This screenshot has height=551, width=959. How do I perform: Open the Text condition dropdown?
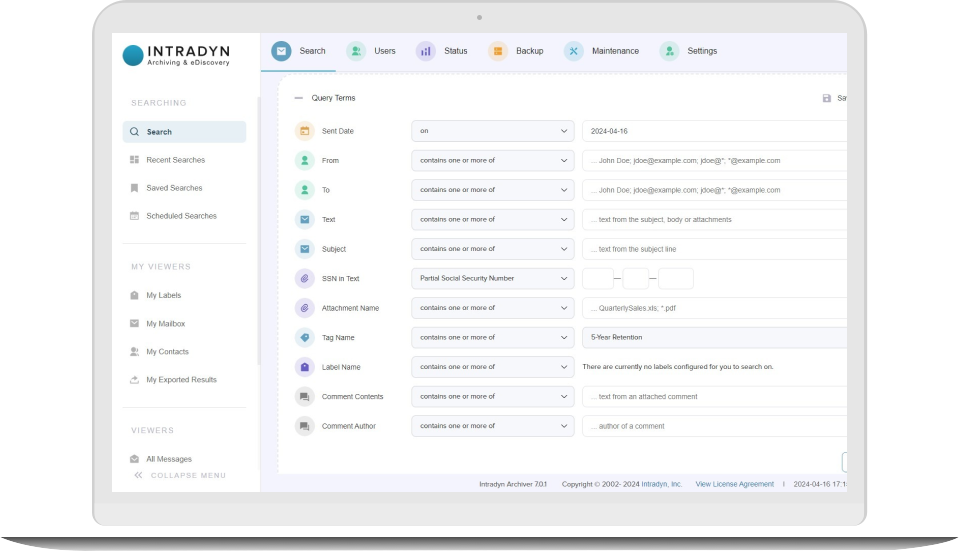(493, 220)
